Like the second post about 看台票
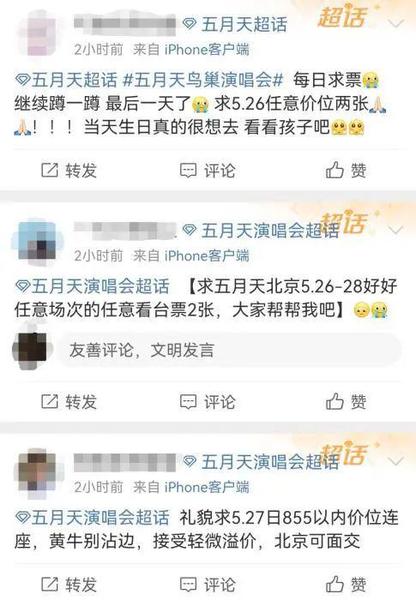 (x=346, y=402)
